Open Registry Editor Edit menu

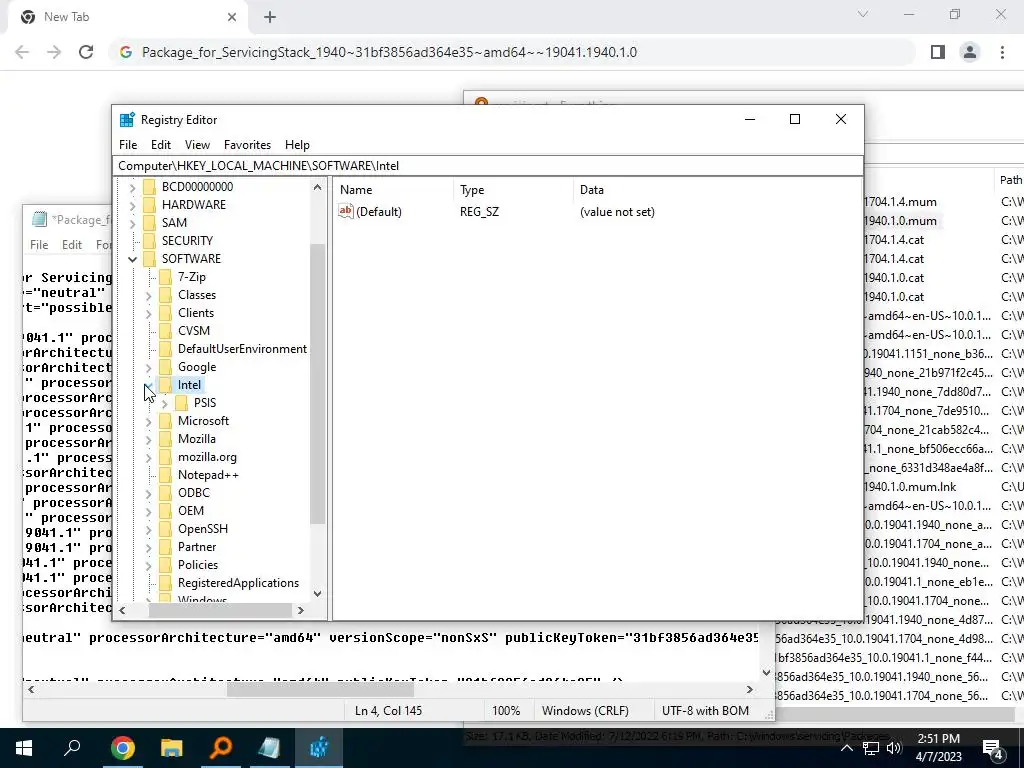[x=161, y=145]
